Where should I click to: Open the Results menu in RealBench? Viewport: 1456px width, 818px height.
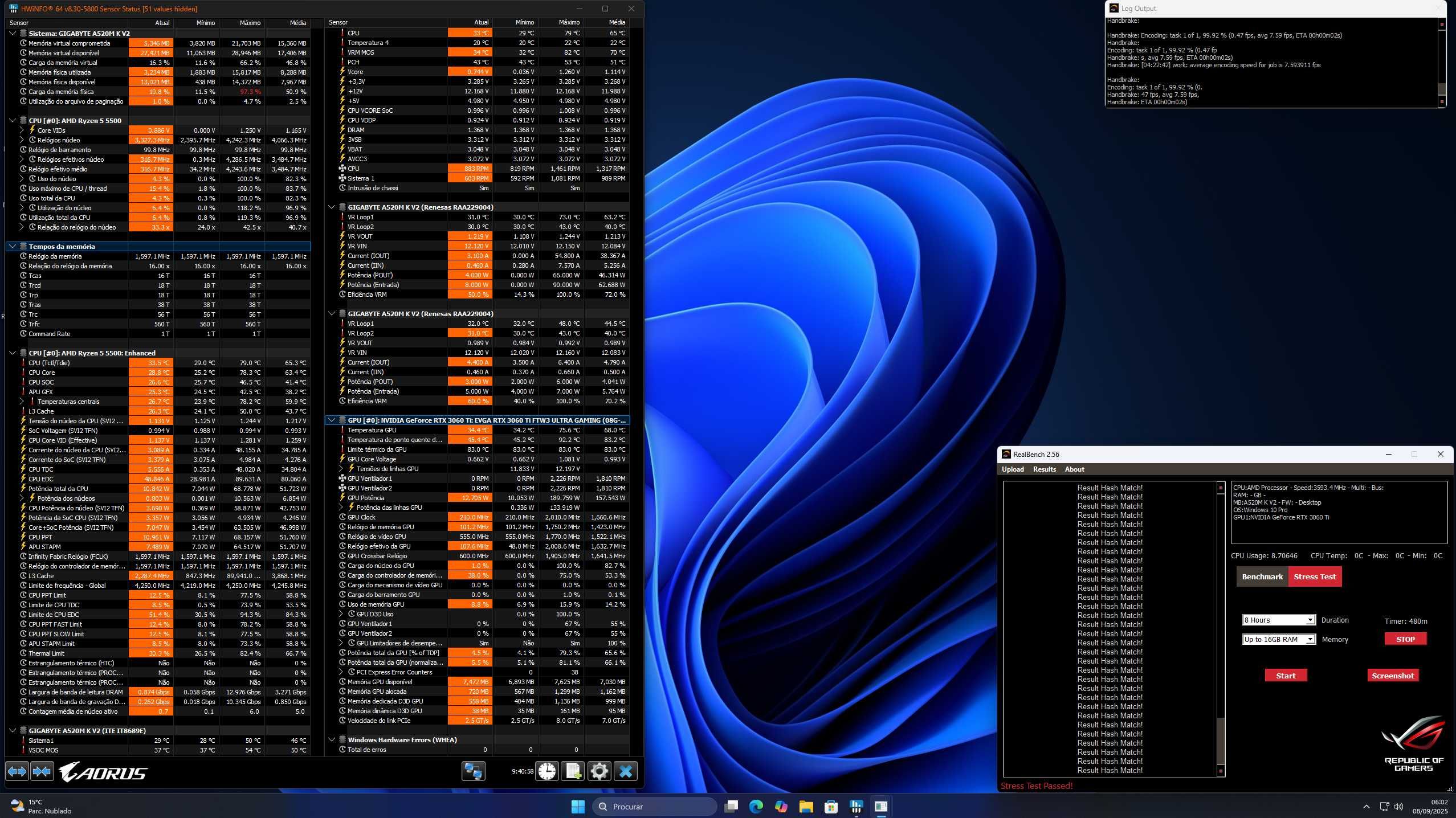1044,469
